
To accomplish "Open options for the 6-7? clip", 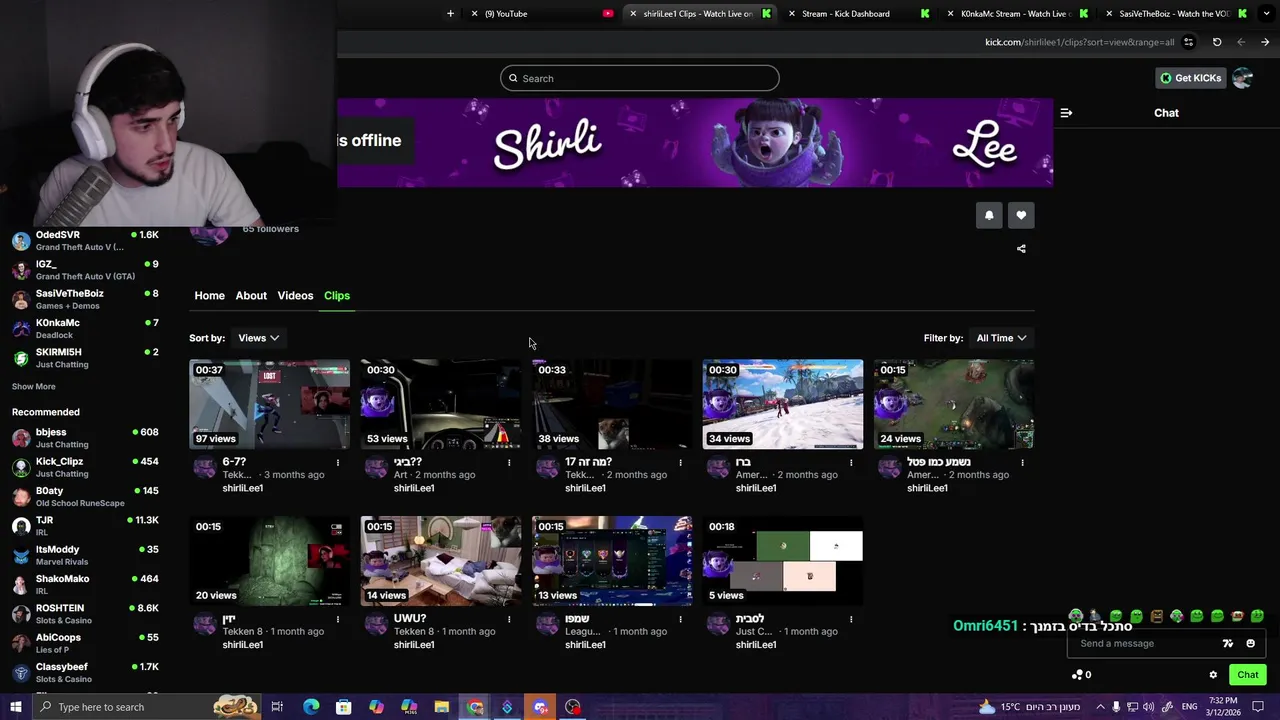I will [338, 462].
